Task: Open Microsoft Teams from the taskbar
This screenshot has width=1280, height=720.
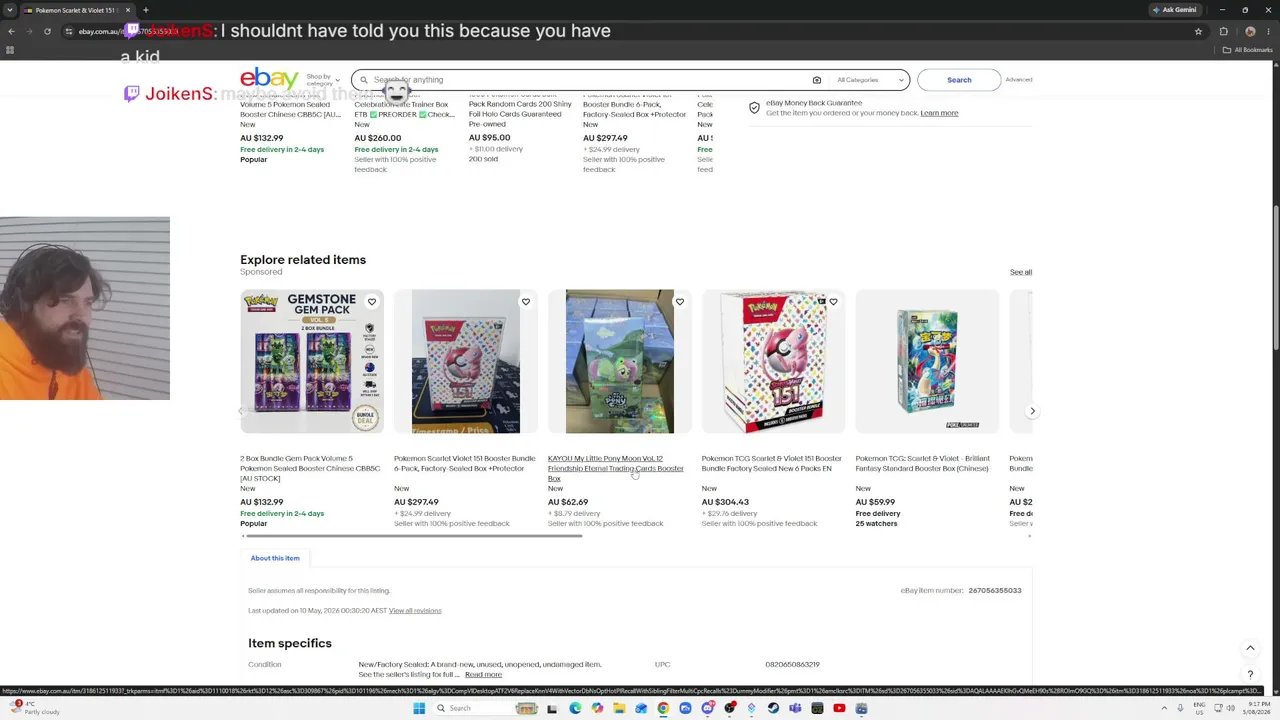Action: point(795,708)
